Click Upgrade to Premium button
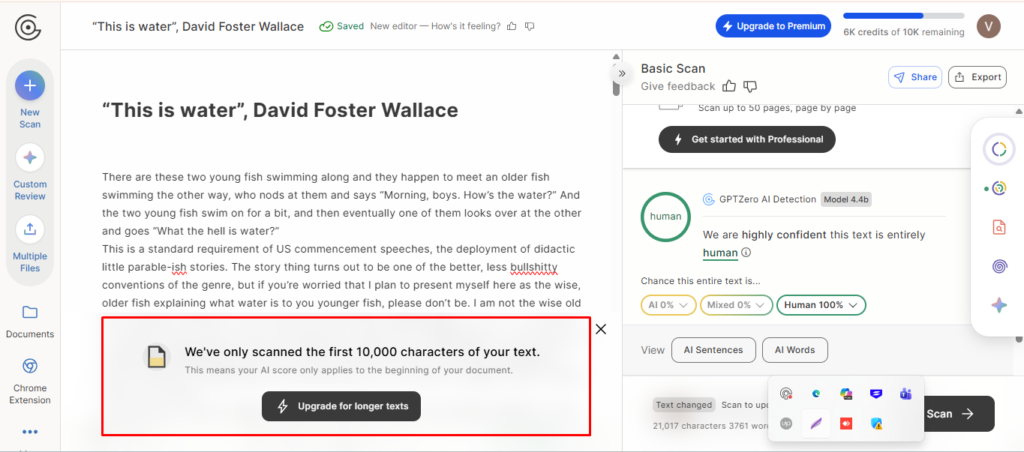The image size is (1024, 452). pos(773,26)
